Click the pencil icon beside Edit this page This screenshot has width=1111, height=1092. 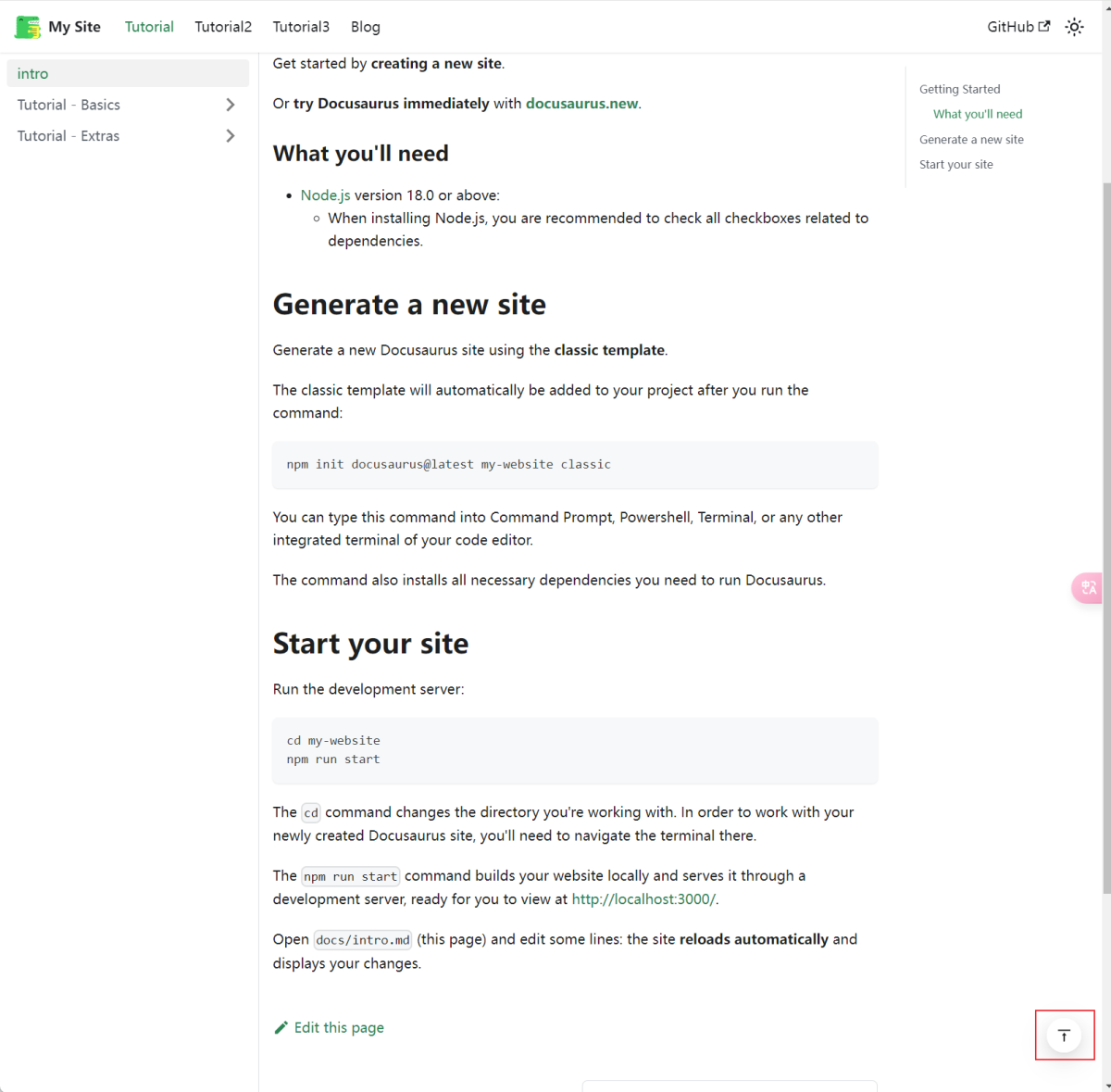tap(281, 1027)
